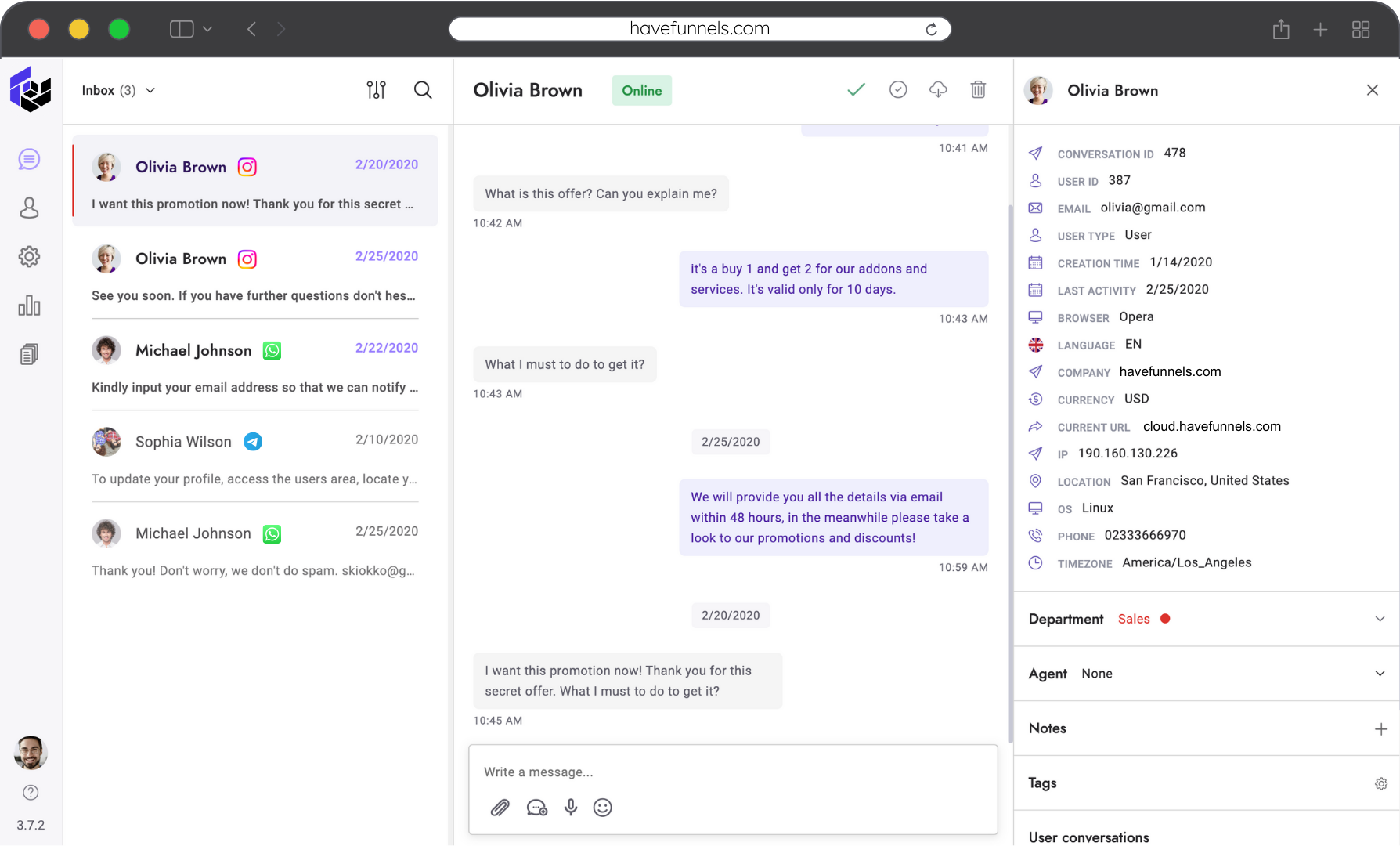Viewport: 1400px width, 846px height.
Task: Open the Inbox dropdown menu
Action: pyautogui.click(x=118, y=91)
